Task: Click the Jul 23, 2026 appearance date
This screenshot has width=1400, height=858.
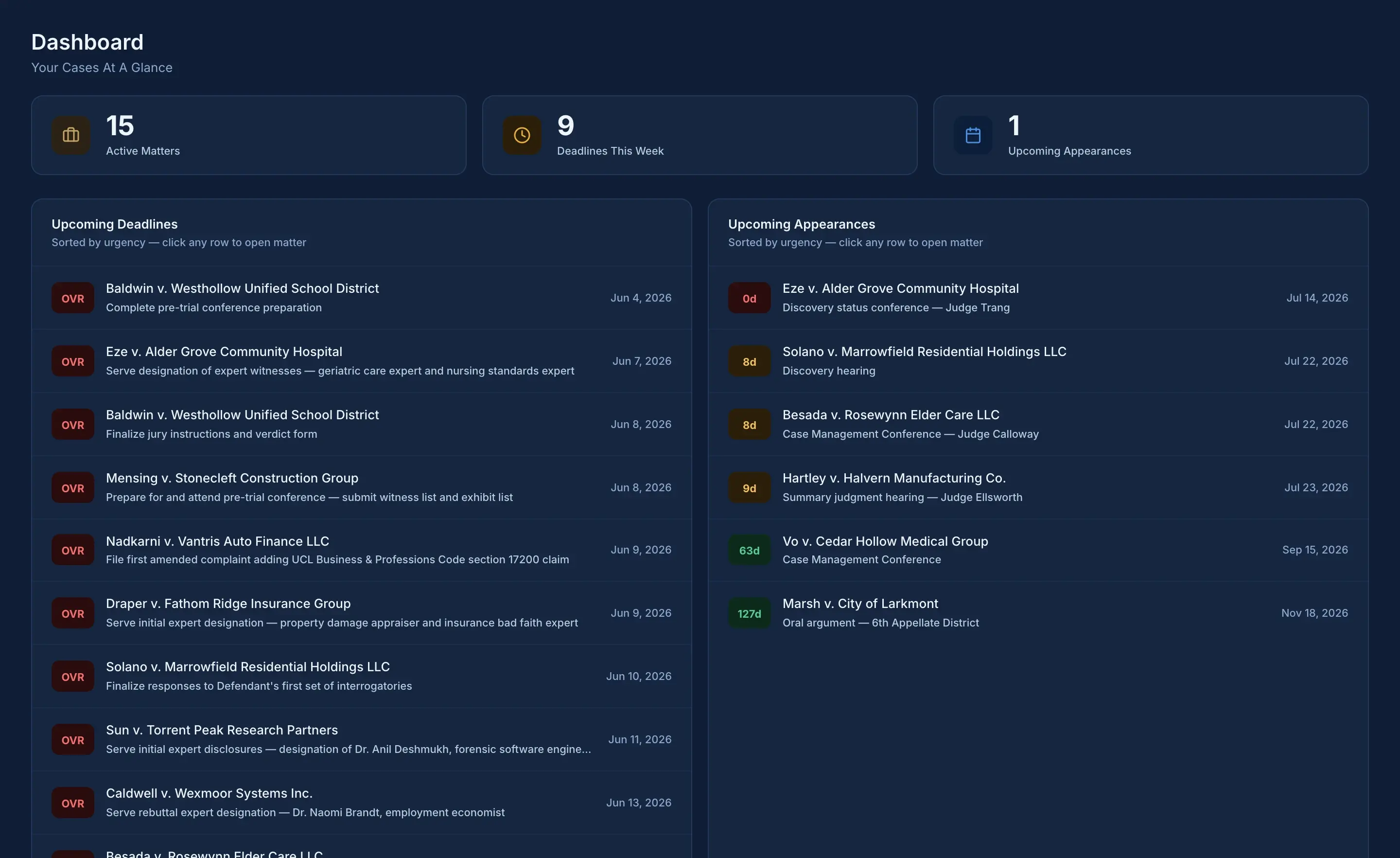Action: tap(1316, 487)
